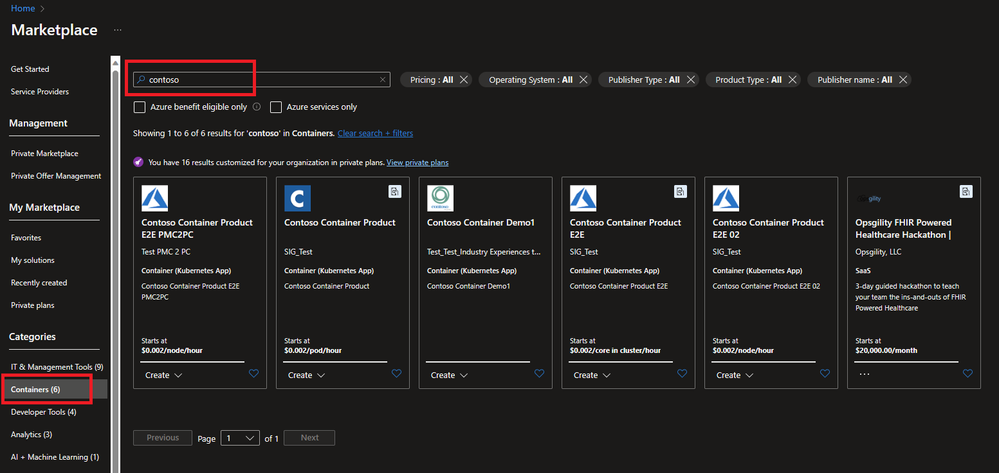Open Favorites in My Marketplace
The image size is (999, 473).
click(26, 238)
